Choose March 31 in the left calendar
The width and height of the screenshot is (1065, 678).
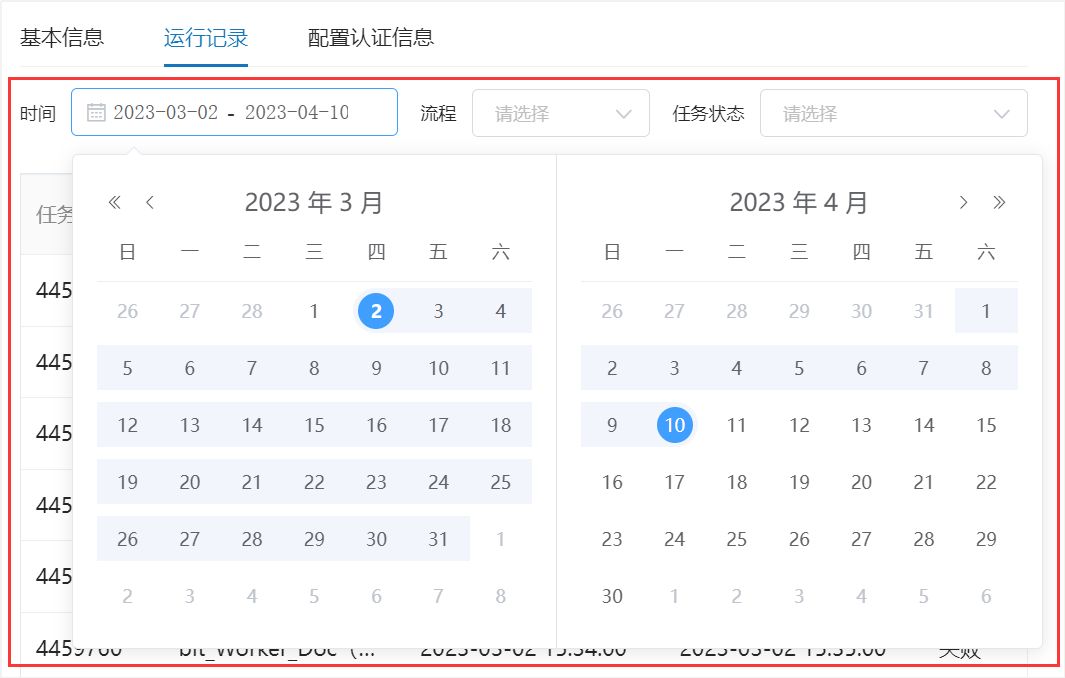pos(438,539)
